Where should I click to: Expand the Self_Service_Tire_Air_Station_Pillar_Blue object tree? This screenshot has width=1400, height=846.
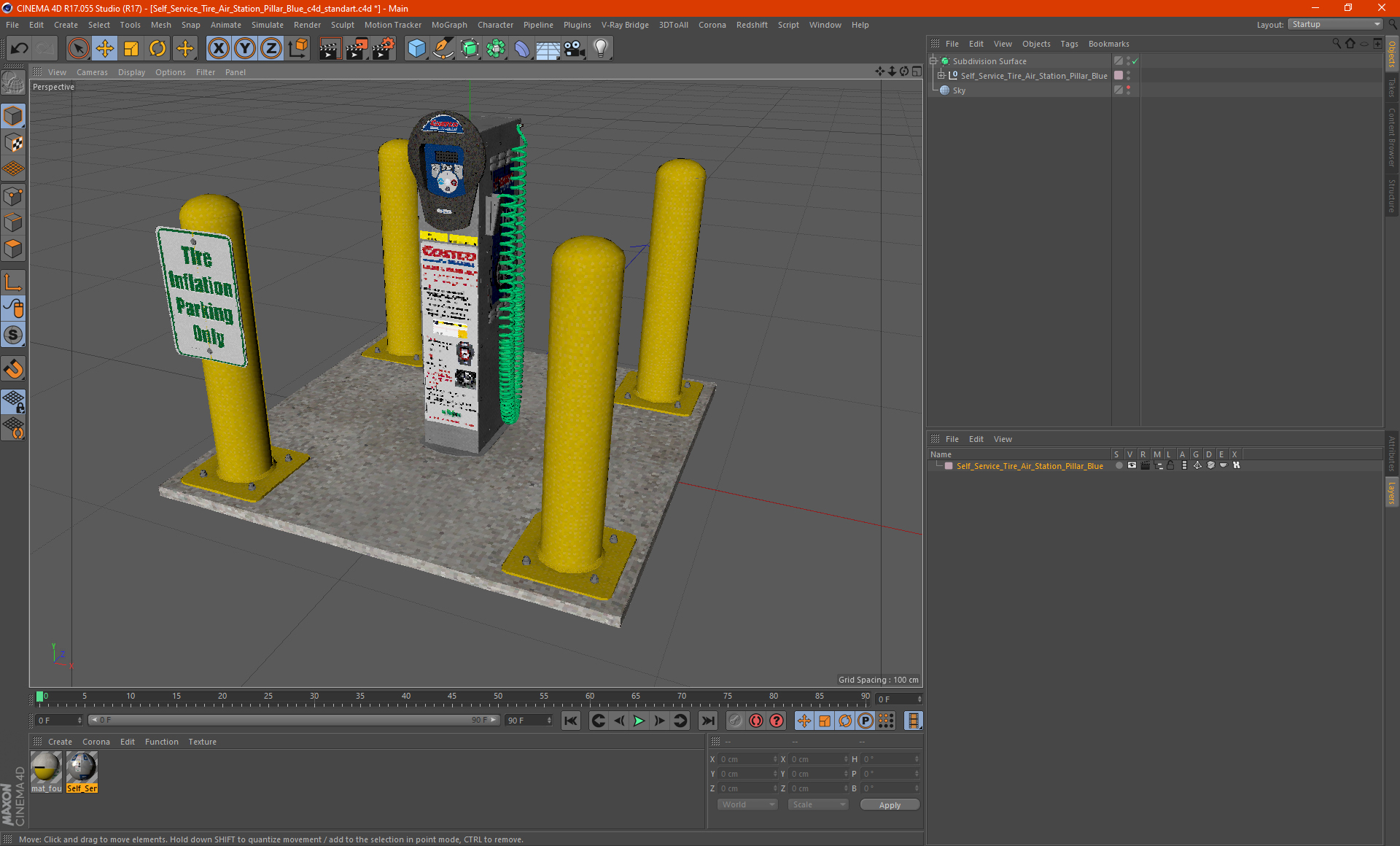point(941,75)
